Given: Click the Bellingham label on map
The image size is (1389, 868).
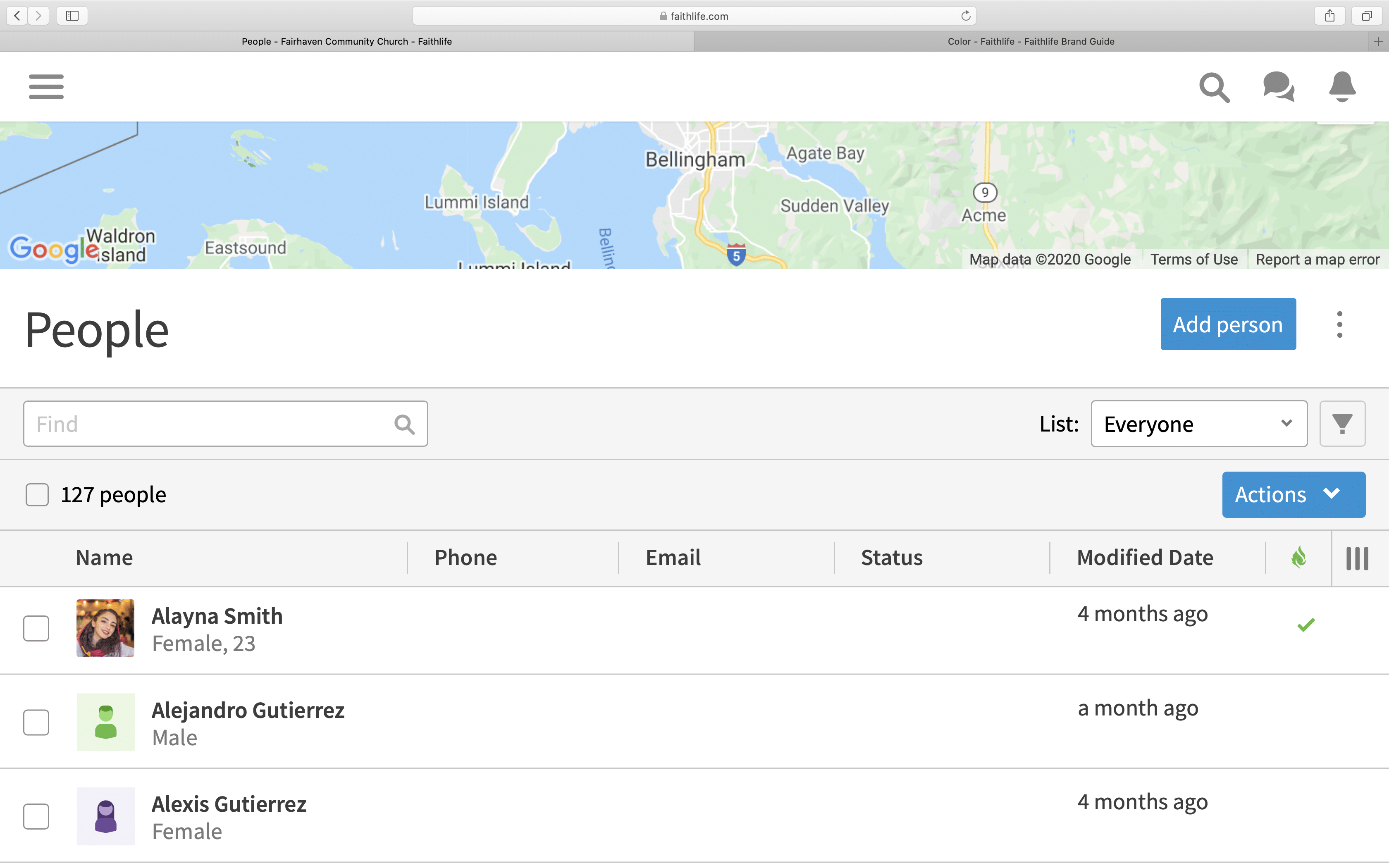Looking at the screenshot, I should pyautogui.click(x=695, y=159).
